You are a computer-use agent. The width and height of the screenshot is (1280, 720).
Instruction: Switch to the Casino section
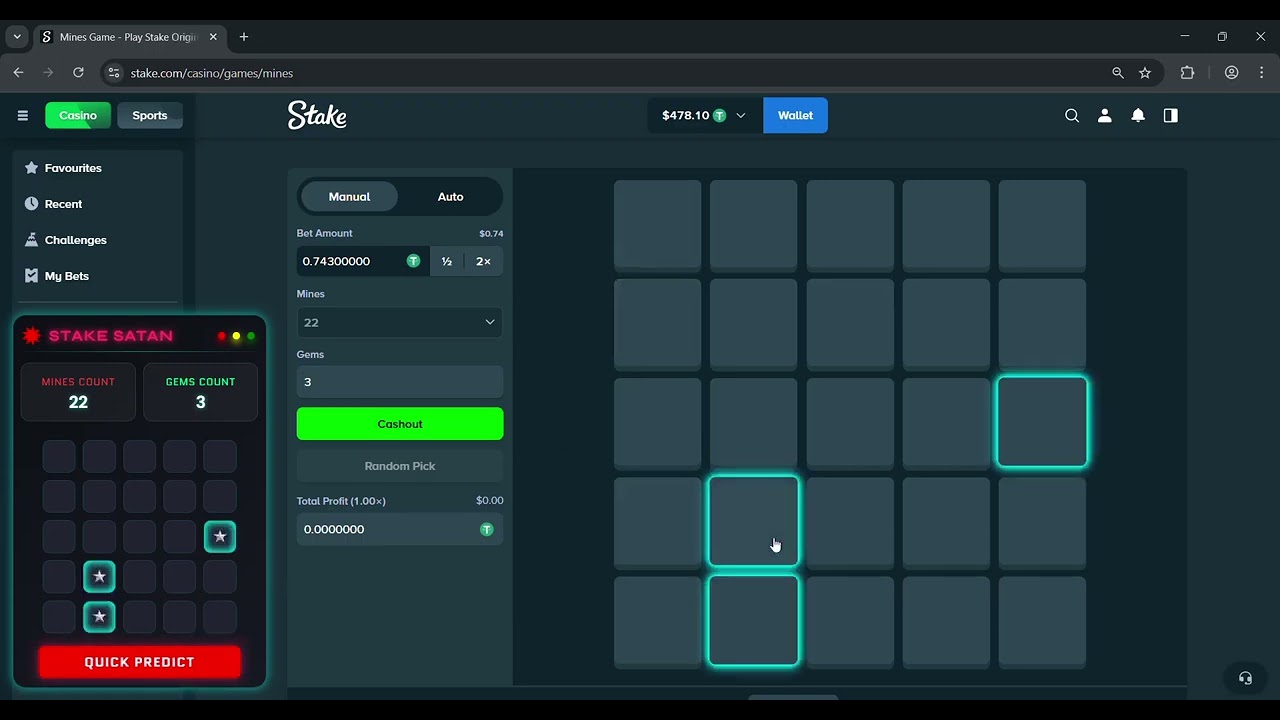(78, 115)
